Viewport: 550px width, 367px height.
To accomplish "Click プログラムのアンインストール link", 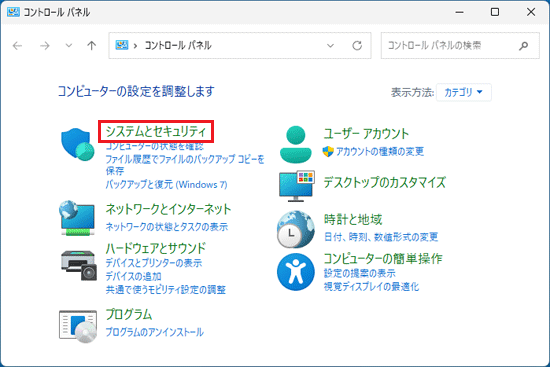I will [154, 332].
